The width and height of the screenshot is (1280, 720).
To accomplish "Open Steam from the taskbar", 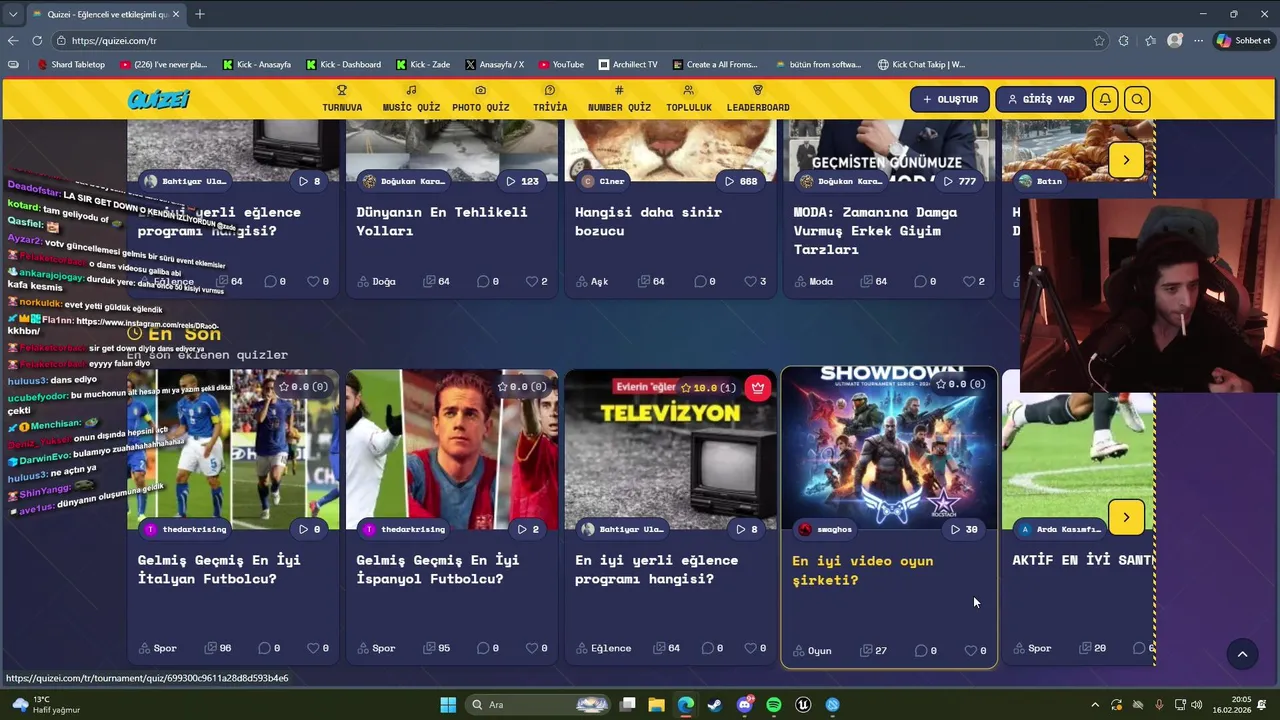I will 715,704.
